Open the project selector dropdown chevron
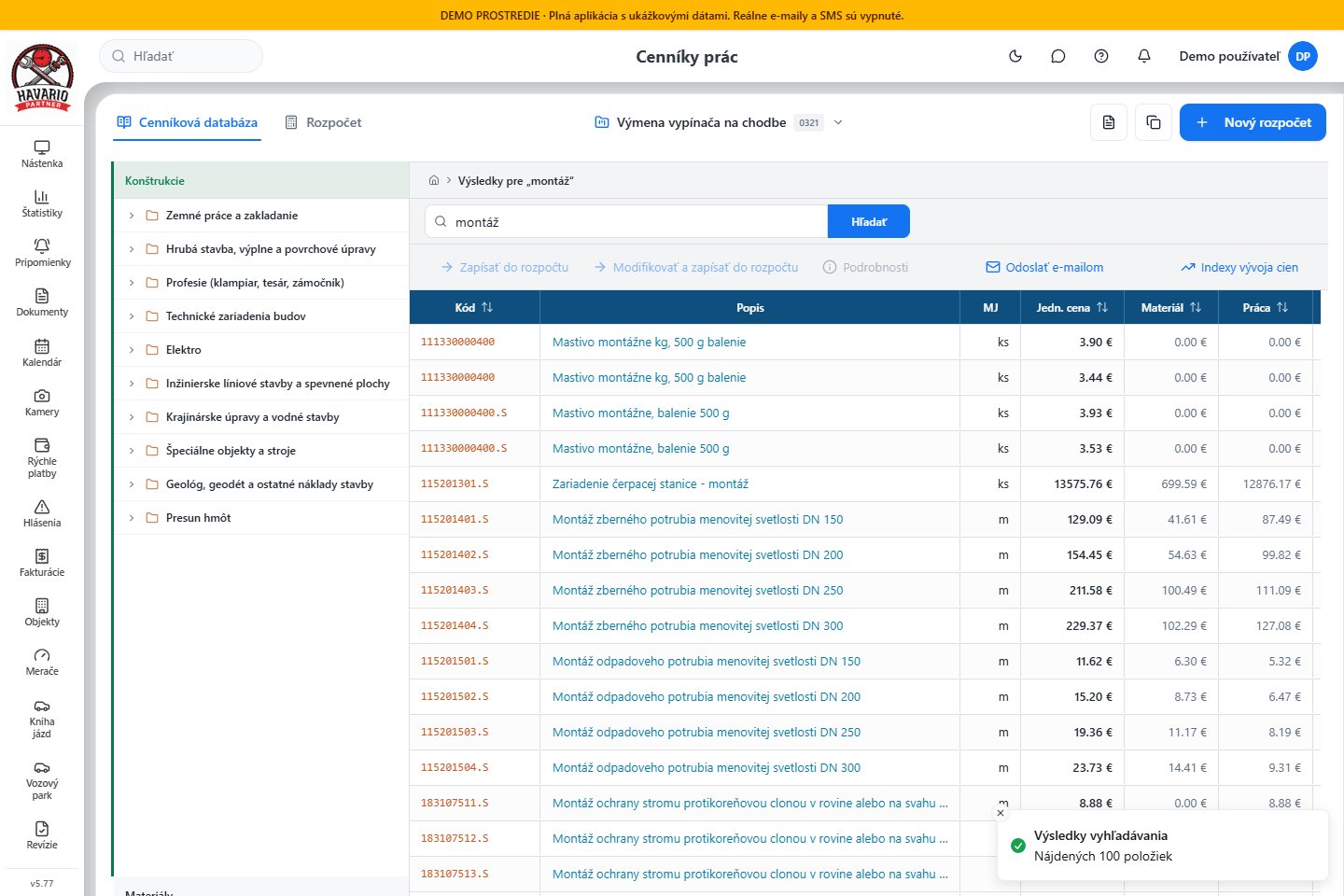1344x896 pixels. 838,122
